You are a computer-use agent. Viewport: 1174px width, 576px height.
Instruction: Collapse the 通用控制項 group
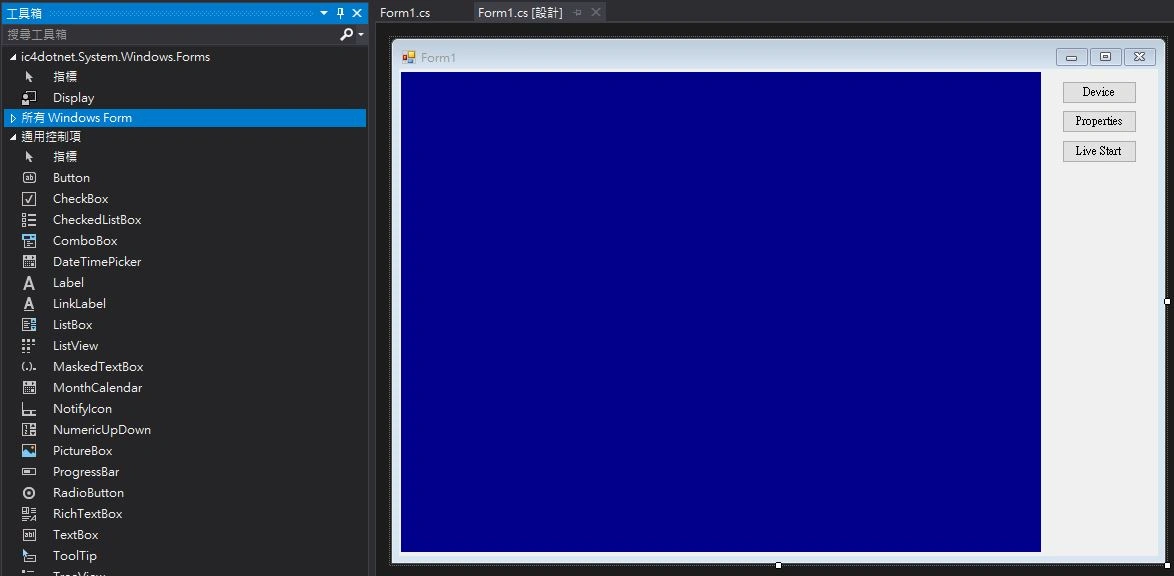[x=13, y=137]
